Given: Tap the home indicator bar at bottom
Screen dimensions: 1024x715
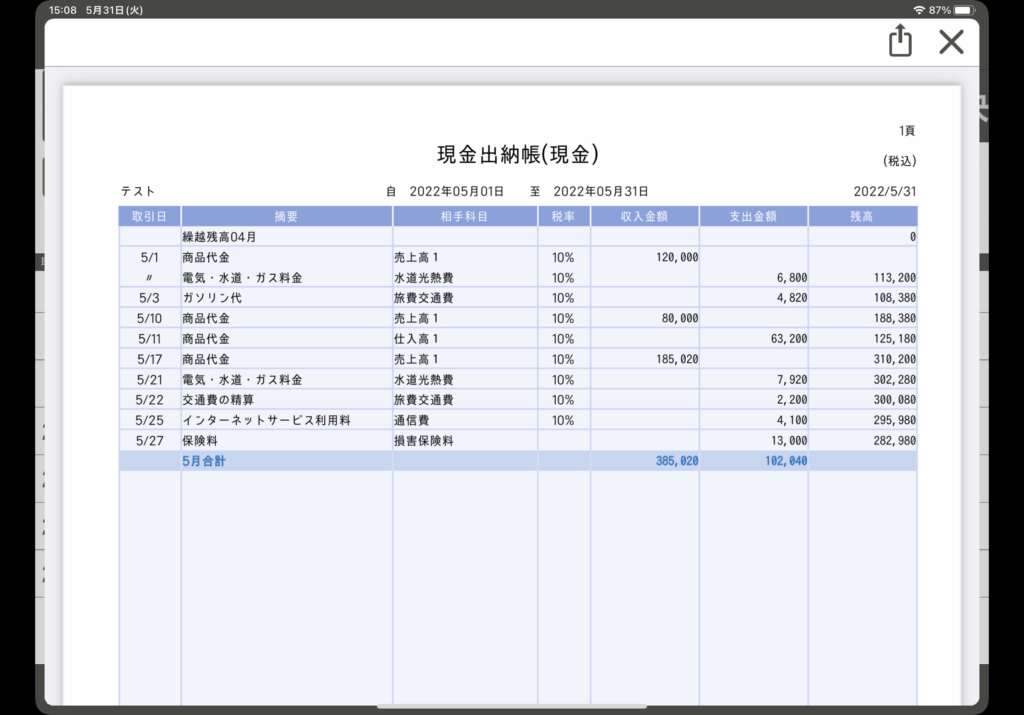Looking at the screenshot, I should (512, 707).
